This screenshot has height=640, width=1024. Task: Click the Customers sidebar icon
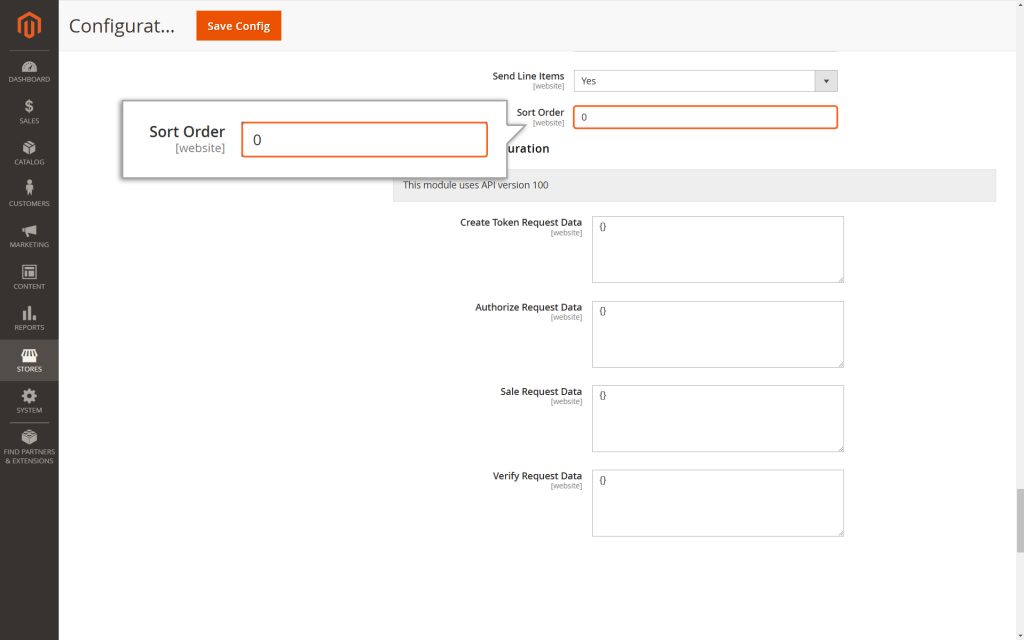pyautogui.click(x=29, y=195)
